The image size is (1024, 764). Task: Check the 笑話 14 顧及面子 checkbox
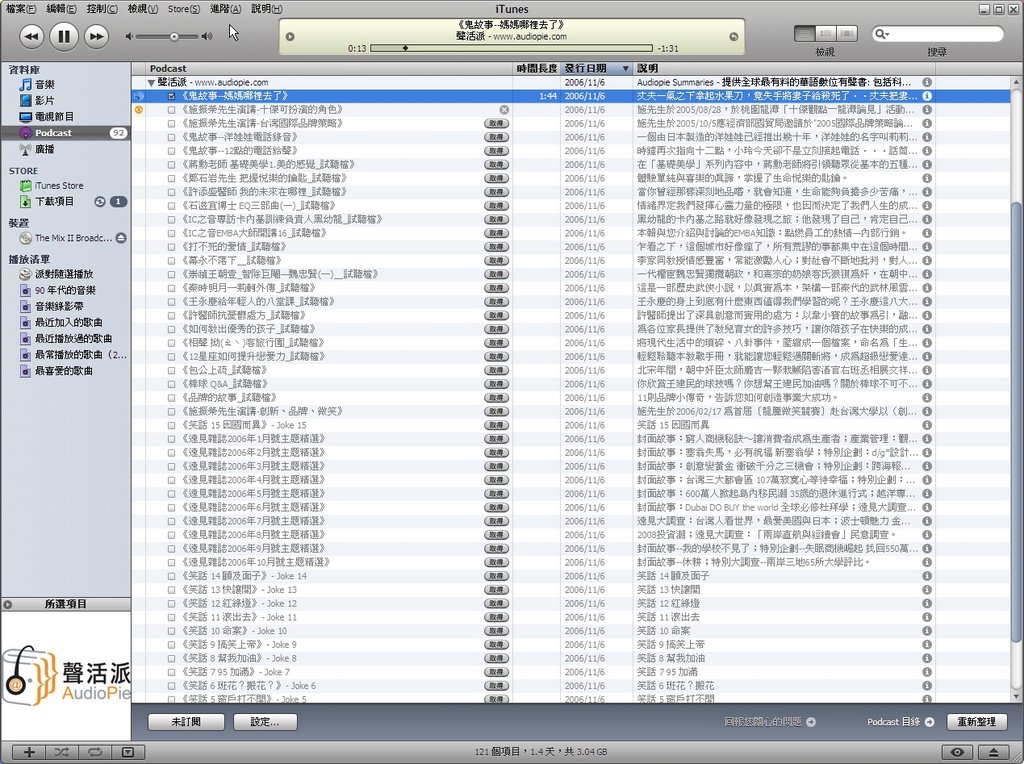tap(171, 576)
